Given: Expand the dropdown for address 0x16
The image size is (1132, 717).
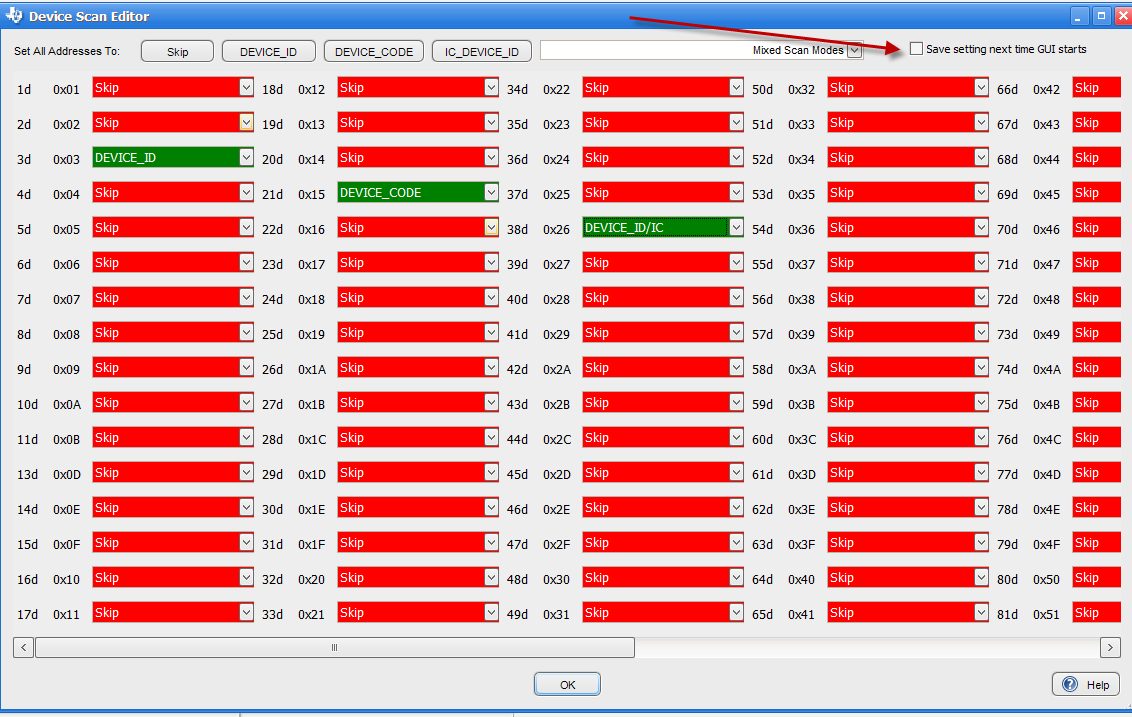Looking at the screenshot, I should click(x=491, y=227).
